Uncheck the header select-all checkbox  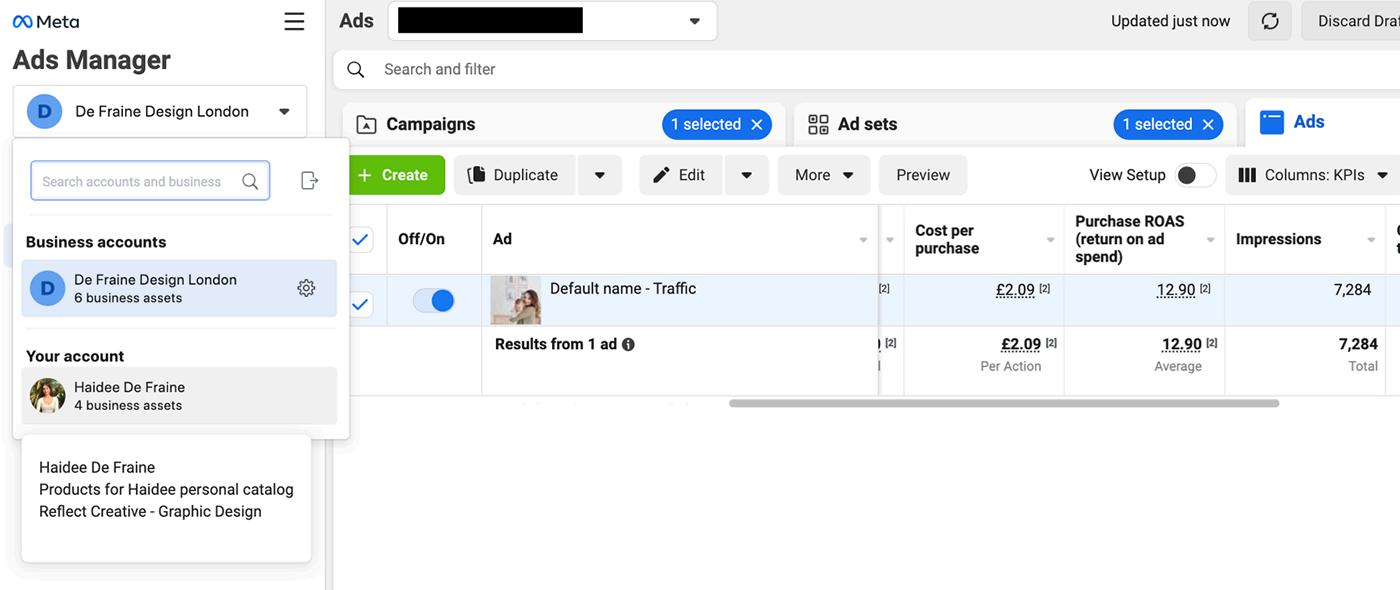point(360,239)
